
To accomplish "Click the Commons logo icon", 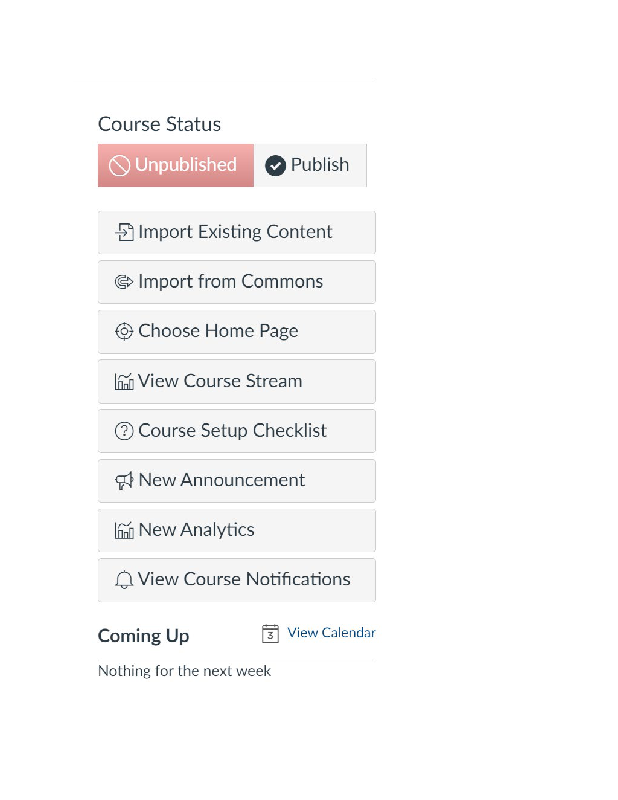I will tap(124, 282).
